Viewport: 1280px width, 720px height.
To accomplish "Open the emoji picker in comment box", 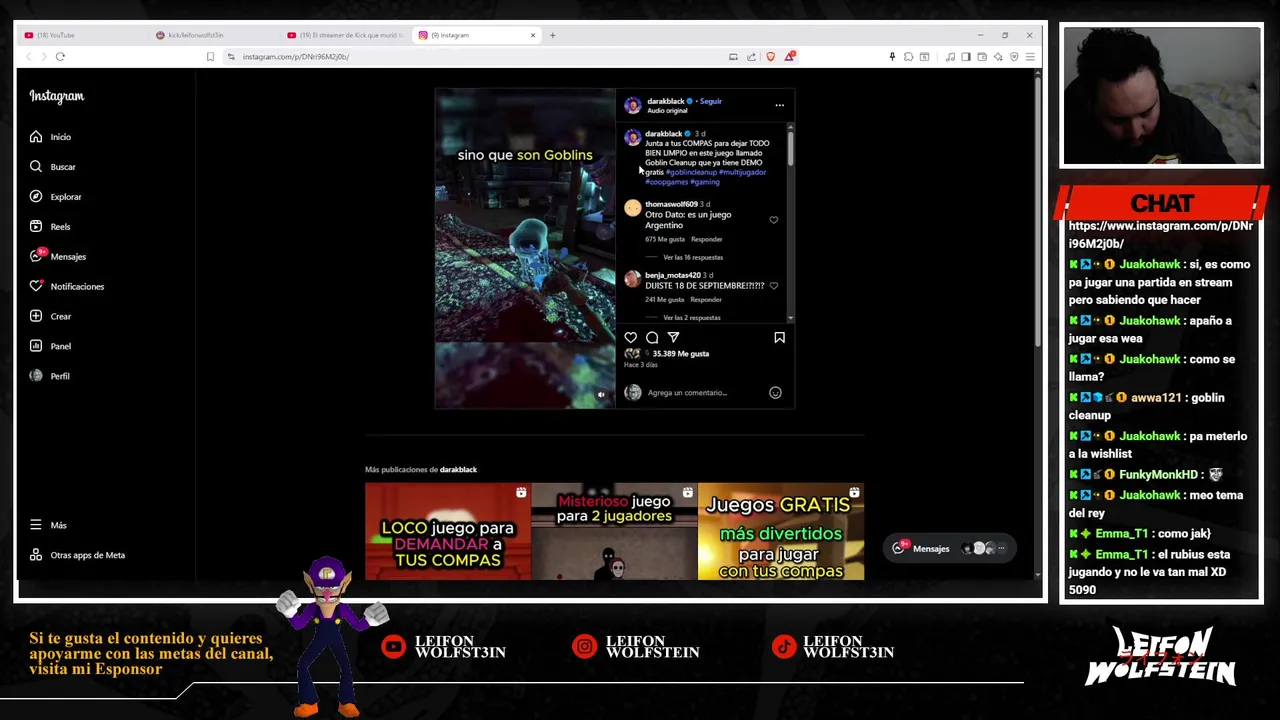I will (775, 393).
